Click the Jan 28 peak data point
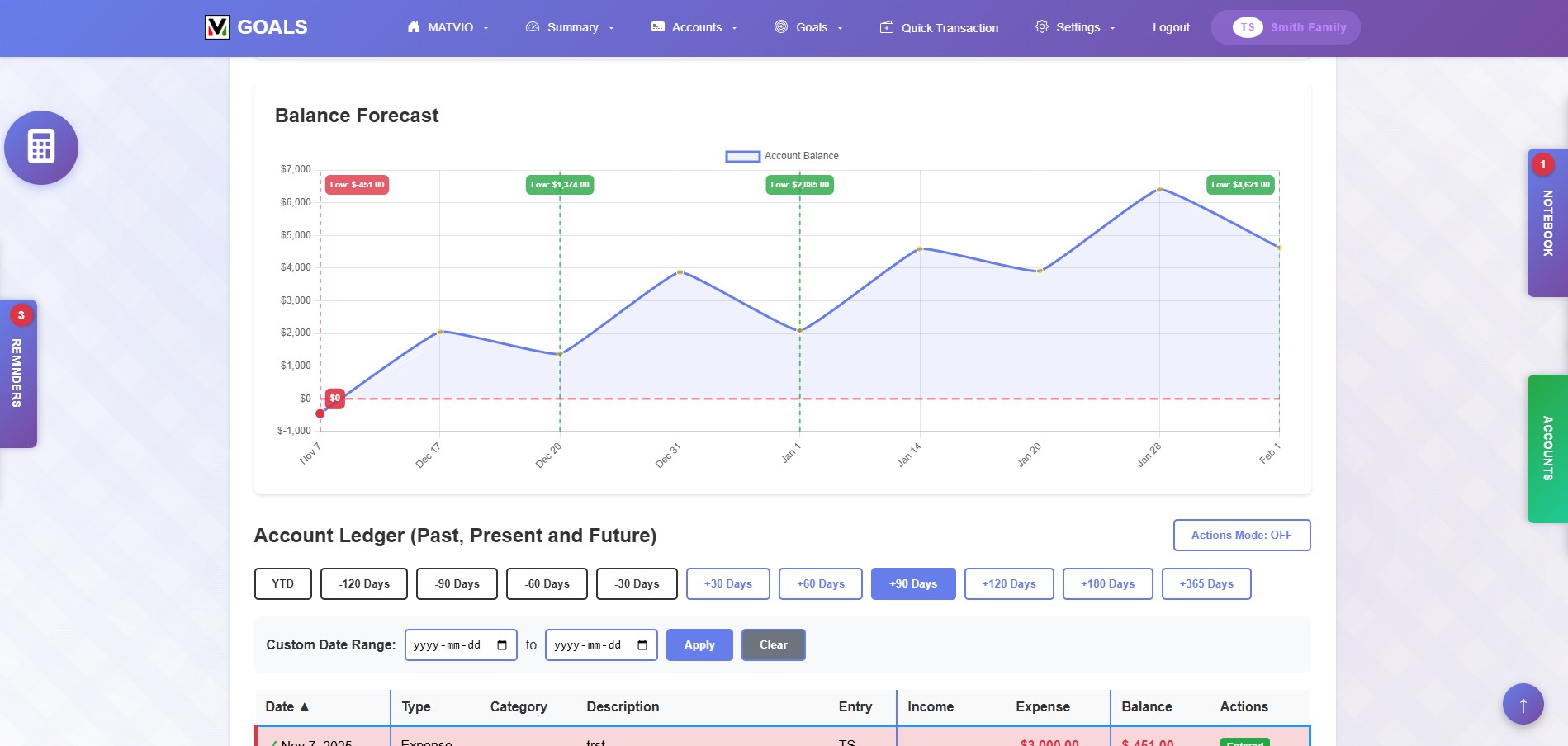Image resolution: width=1568 pixels, height=746 pixels. tap(1159, 189)
